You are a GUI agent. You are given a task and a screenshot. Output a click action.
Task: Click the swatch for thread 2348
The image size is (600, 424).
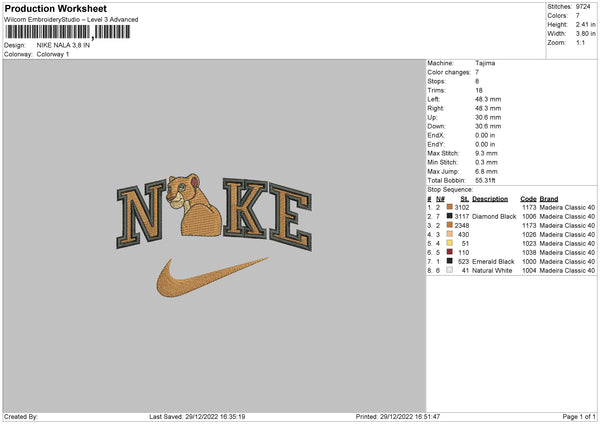450,225
